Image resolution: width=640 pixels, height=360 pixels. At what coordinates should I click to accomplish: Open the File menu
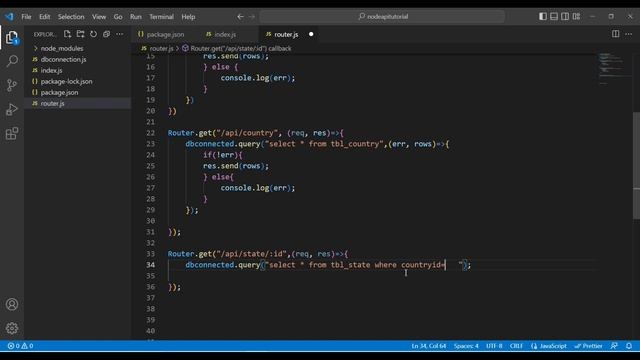pyautogui.click(x=27, y=17)
